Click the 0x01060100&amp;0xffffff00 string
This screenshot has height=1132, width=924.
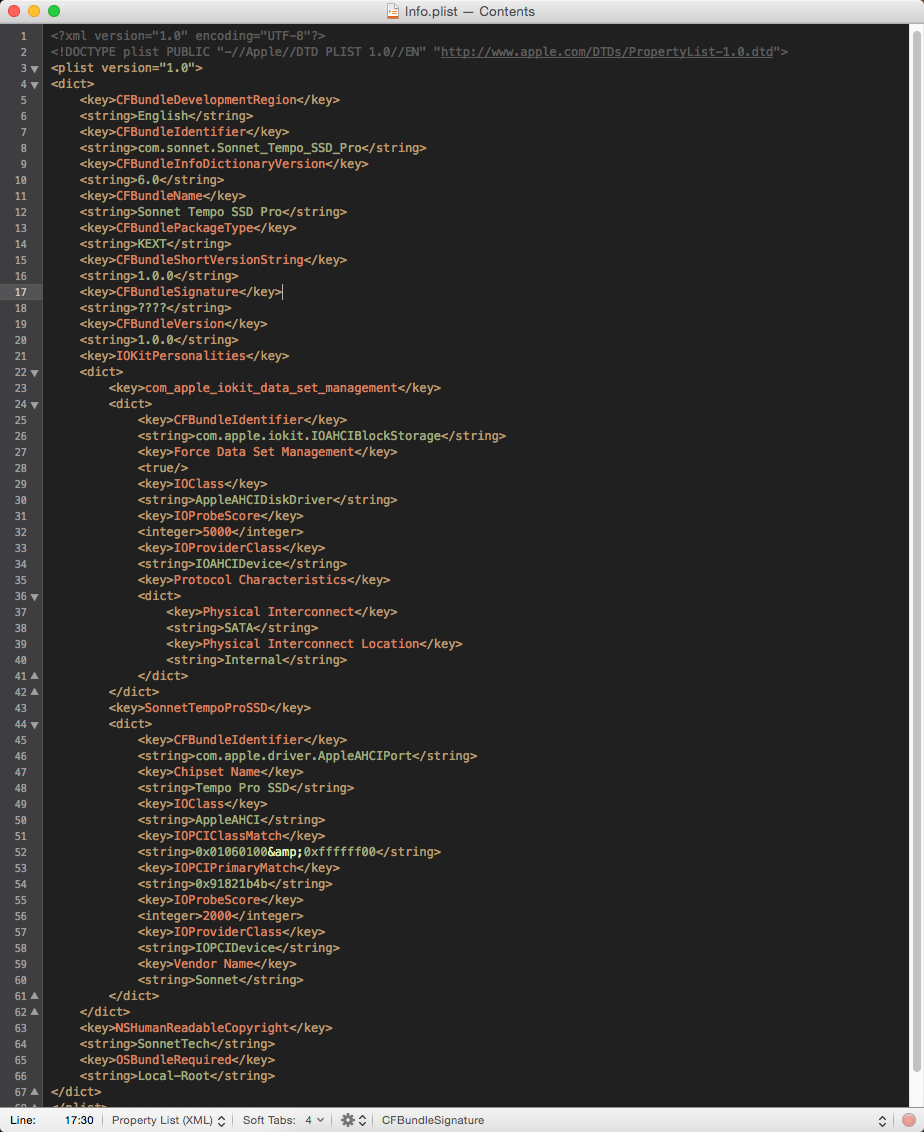[285, 852]
